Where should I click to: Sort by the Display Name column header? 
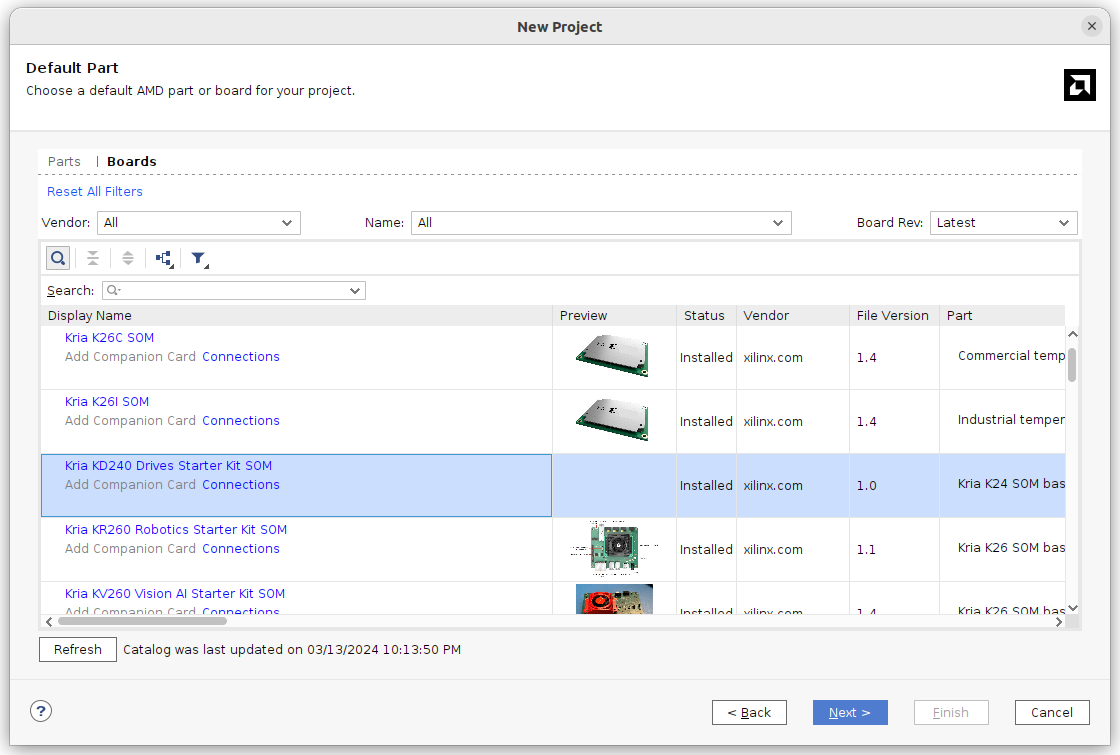[296, 316]
